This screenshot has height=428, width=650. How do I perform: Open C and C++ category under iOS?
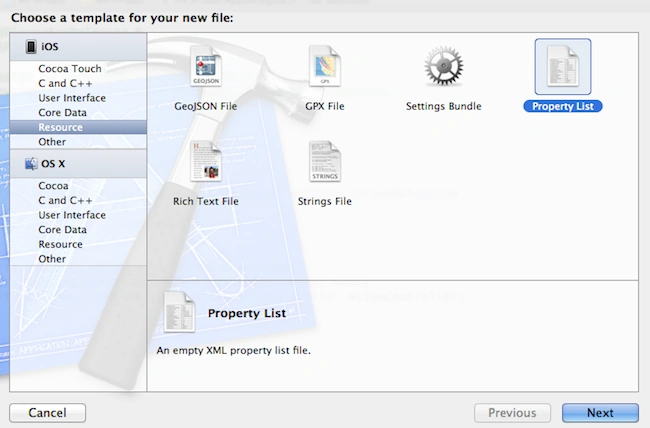pos(78,83)
